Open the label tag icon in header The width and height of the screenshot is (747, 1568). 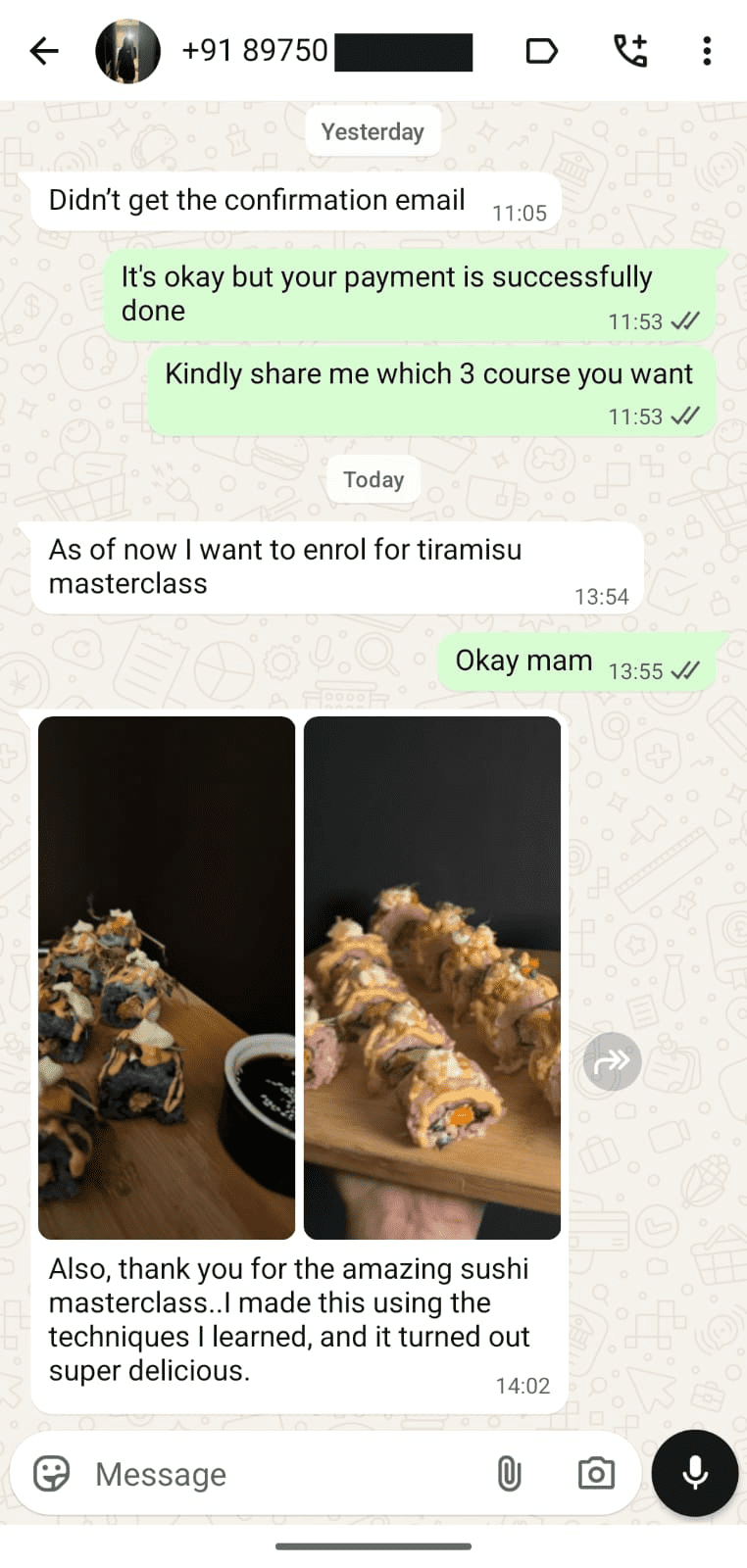pyautogui.click(x=541, y=51)
